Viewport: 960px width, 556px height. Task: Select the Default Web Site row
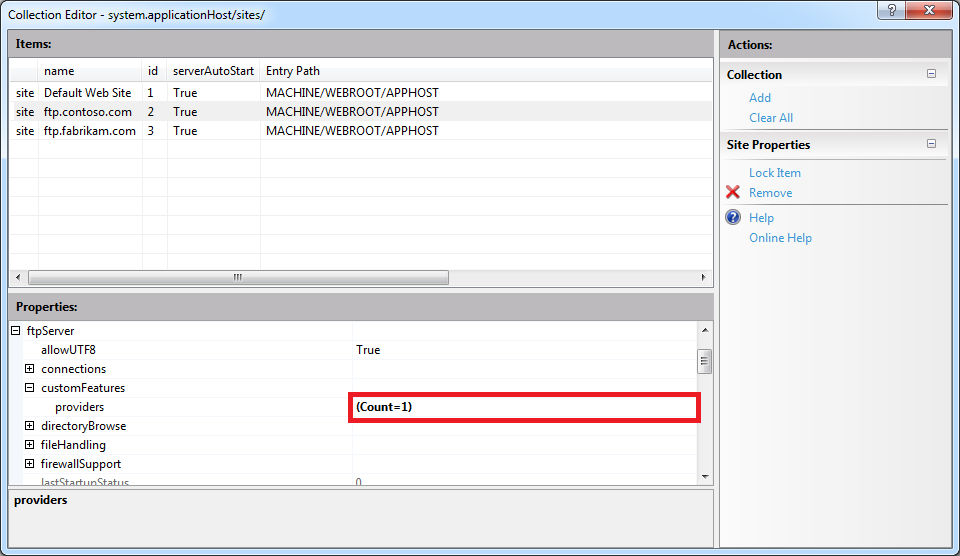point(87,93)
